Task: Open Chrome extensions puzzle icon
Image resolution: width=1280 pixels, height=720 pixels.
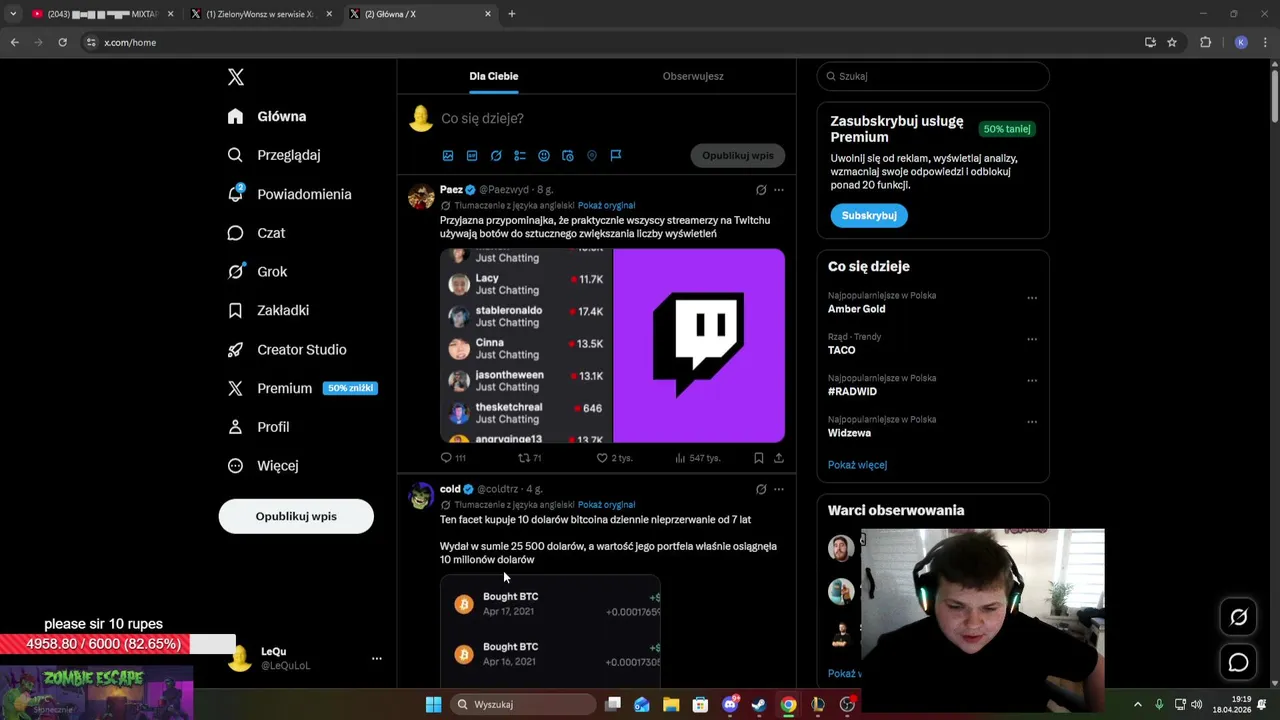Action: [x=1205, y=42]
